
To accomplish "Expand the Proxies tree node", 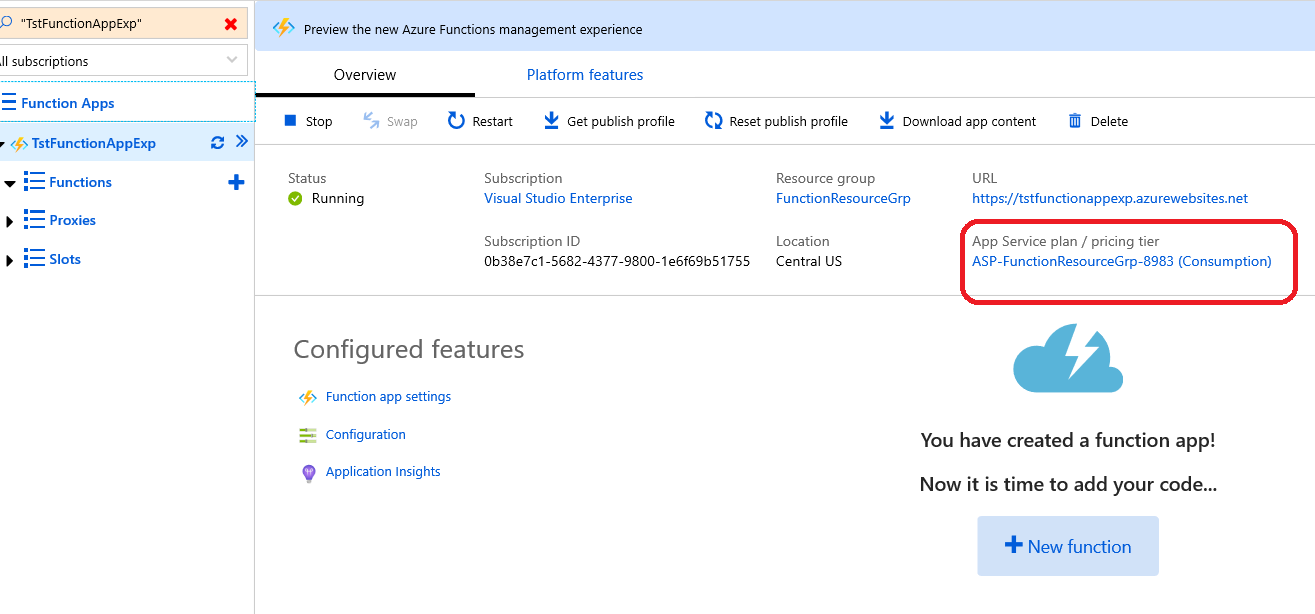I will coord(10,221).
